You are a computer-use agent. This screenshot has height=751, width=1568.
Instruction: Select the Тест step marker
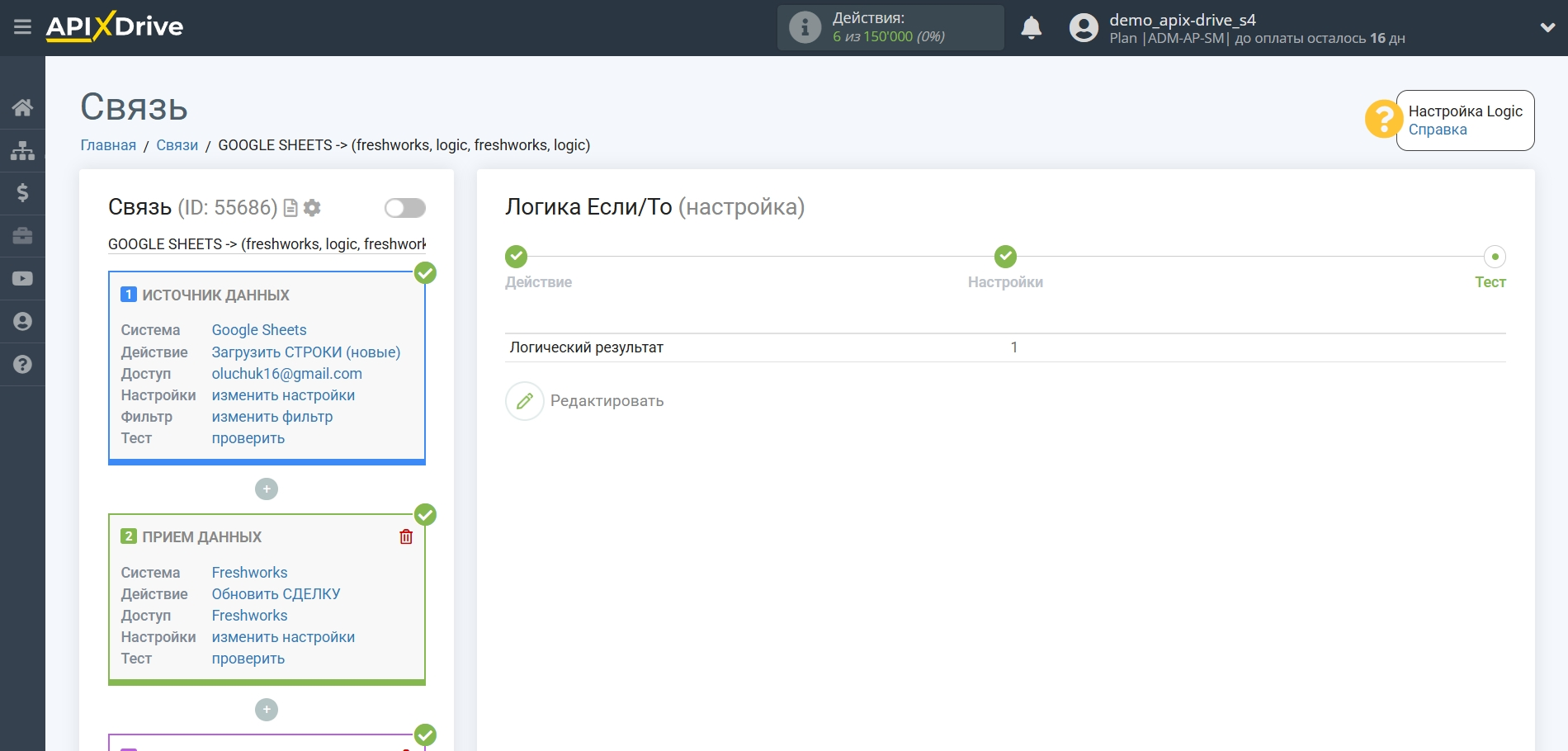click(1495, 257)
